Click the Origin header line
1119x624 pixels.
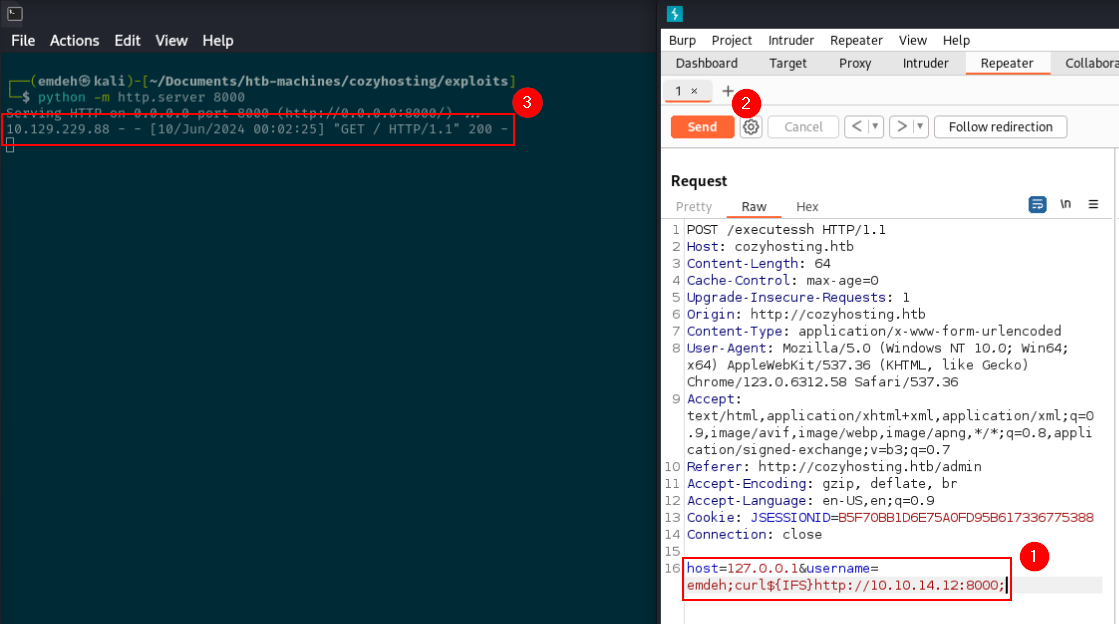tap(806, 315)
